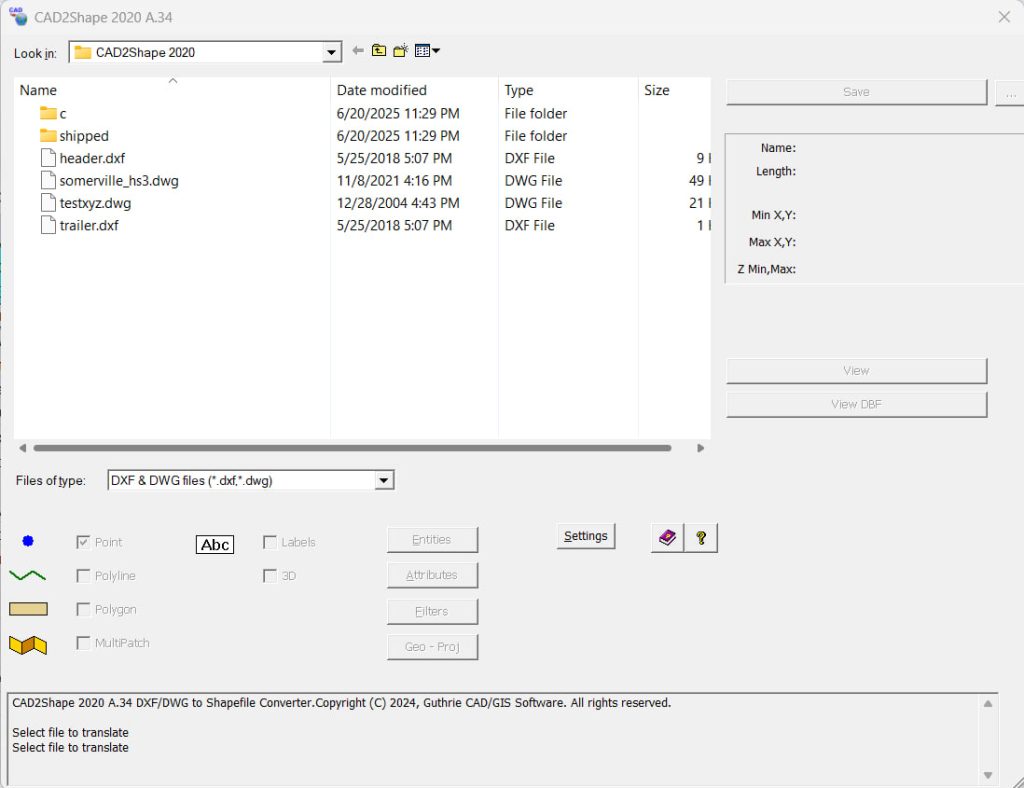The image size is (1024, 788).
Task: Sort by Type column header
Action: point(568,90)
